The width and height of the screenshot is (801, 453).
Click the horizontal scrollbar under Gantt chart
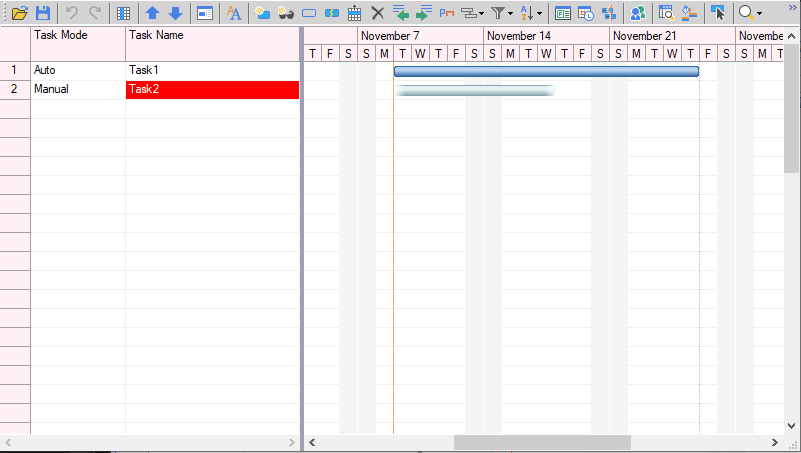coord(542,442)
